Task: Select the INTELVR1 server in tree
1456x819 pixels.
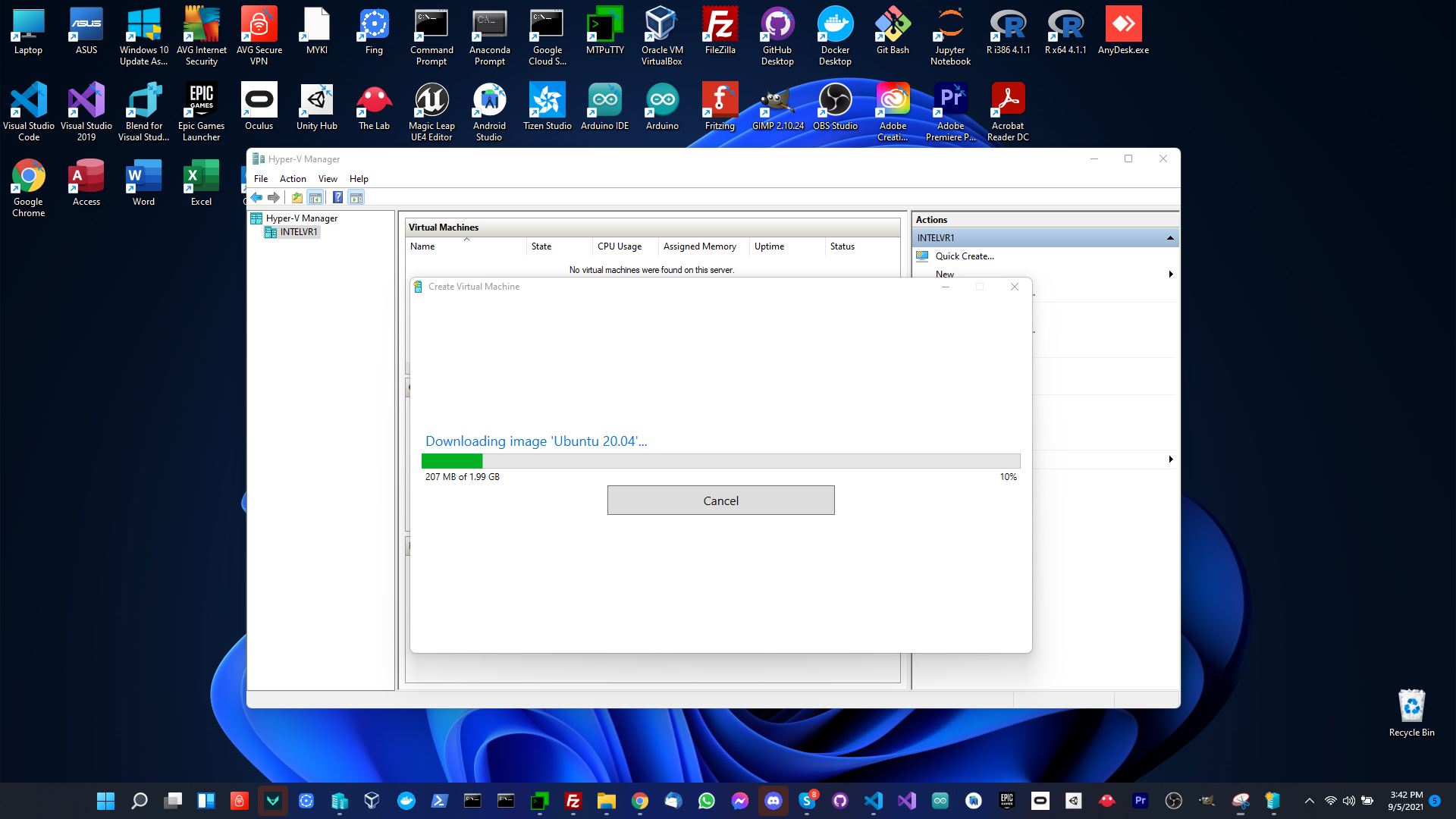Action: pyautogui.click(x=292, y=232)
